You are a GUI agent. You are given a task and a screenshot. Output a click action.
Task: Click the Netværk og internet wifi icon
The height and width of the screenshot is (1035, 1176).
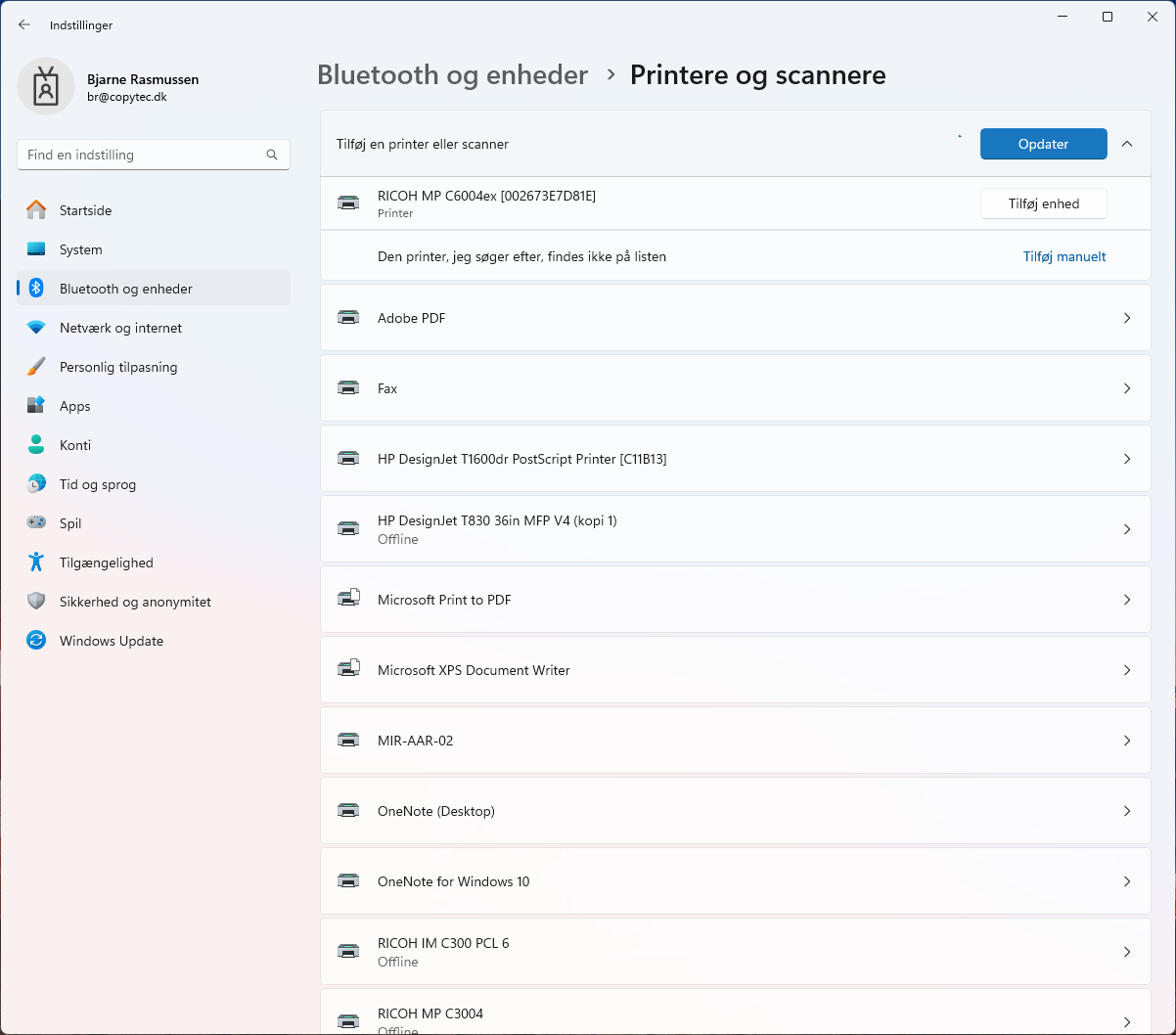[36, 328]
